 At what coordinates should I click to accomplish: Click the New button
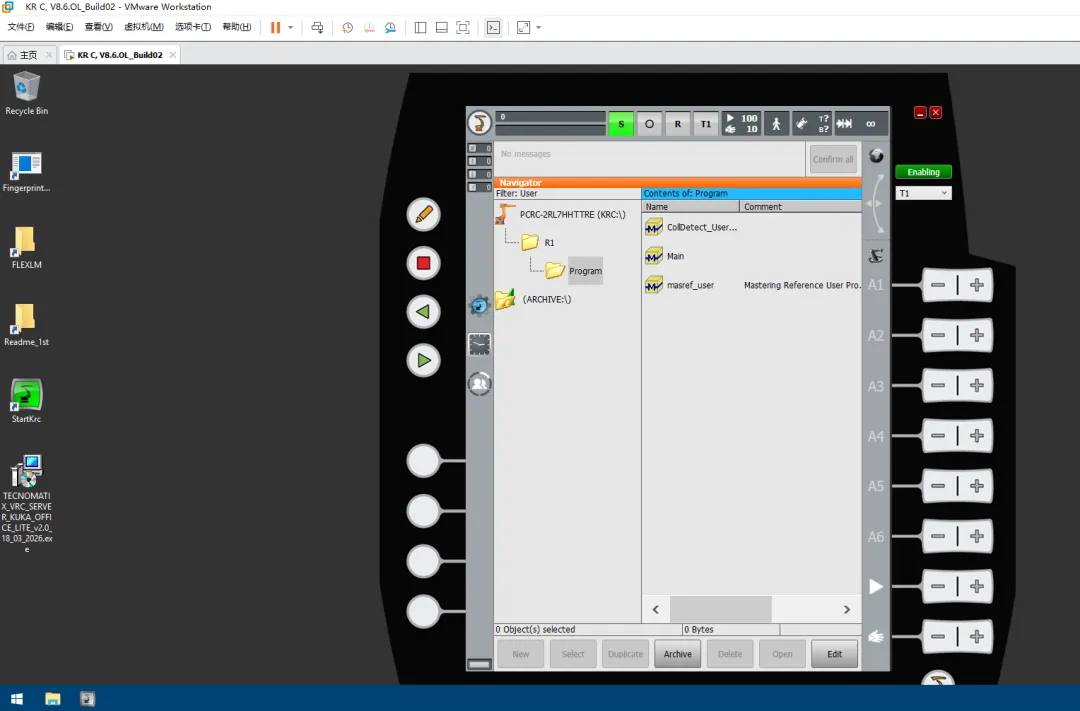(521, 654)
